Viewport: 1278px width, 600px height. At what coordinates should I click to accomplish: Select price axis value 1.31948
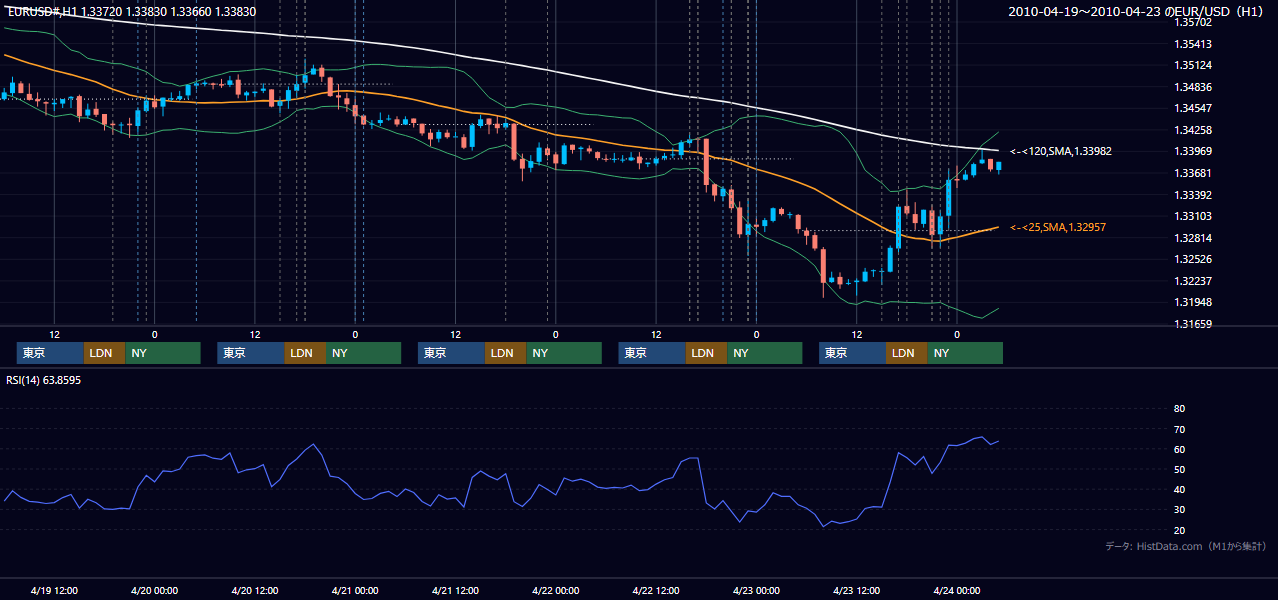tap(1192, 303)
